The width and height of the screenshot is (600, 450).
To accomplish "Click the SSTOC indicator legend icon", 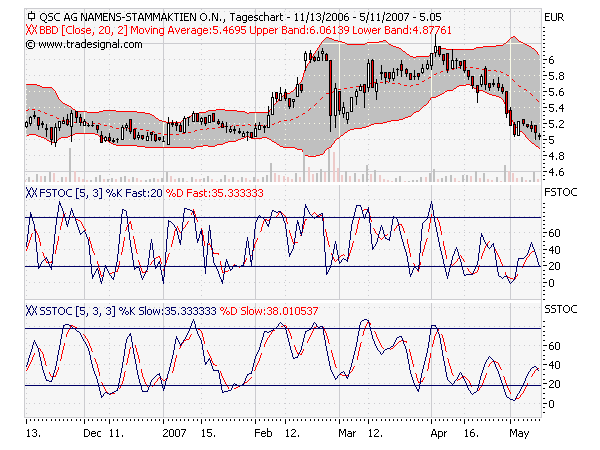I will pos(31,311).
